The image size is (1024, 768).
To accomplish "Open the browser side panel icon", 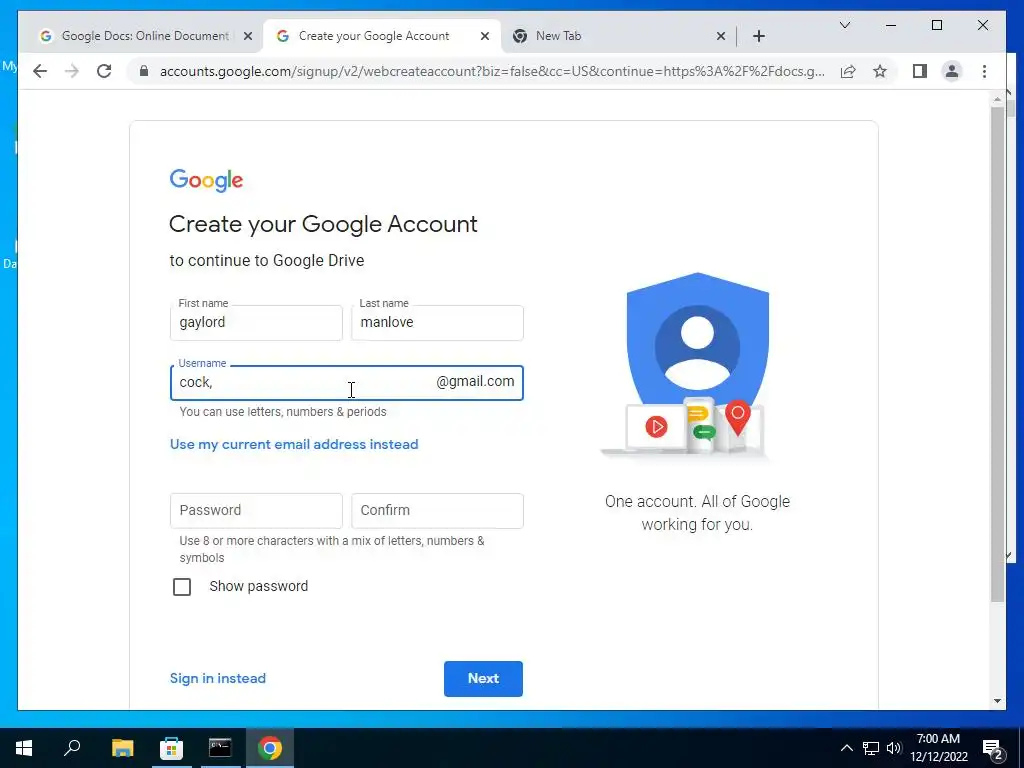I will [x=920, y=71].
